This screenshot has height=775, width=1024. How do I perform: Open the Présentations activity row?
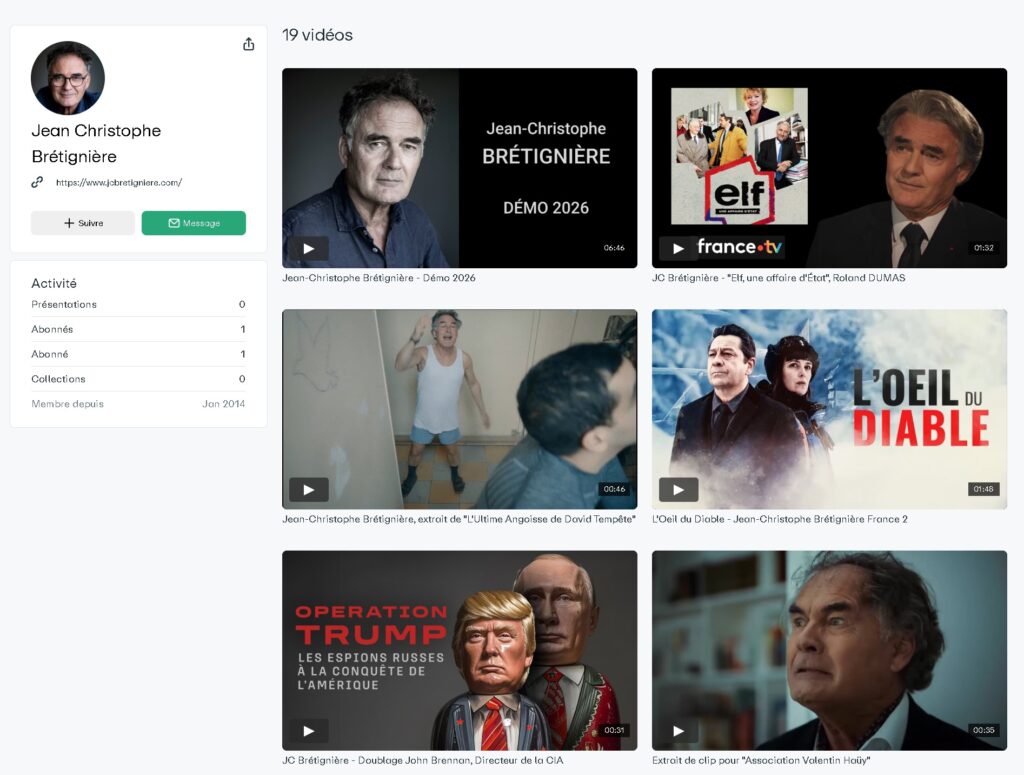[x=138, y=304]
